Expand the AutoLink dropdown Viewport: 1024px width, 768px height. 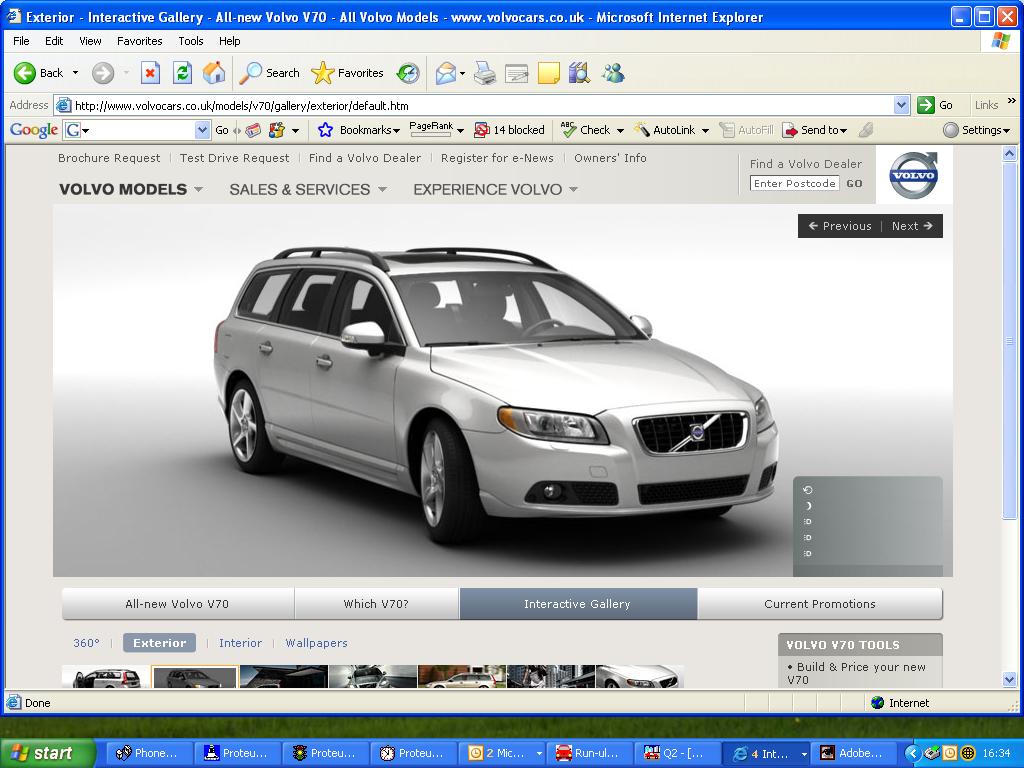[705, 131]
